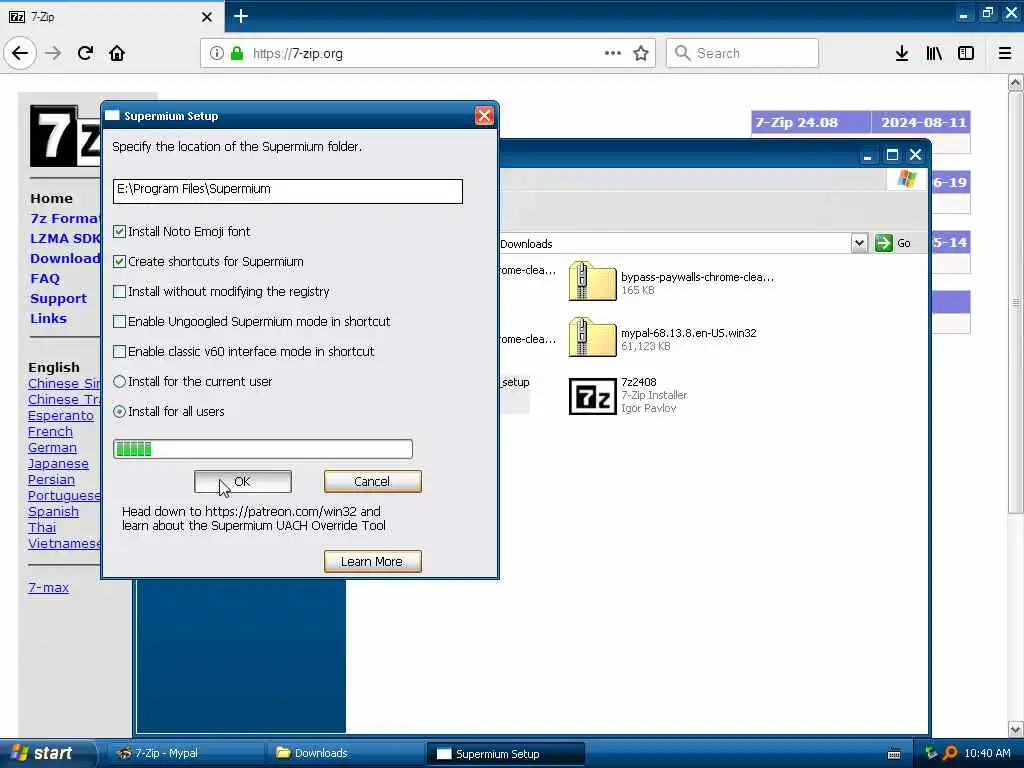This screenshot has height=768, width=1024.
Task: Go to the browser home page icon
Action: 117,53
